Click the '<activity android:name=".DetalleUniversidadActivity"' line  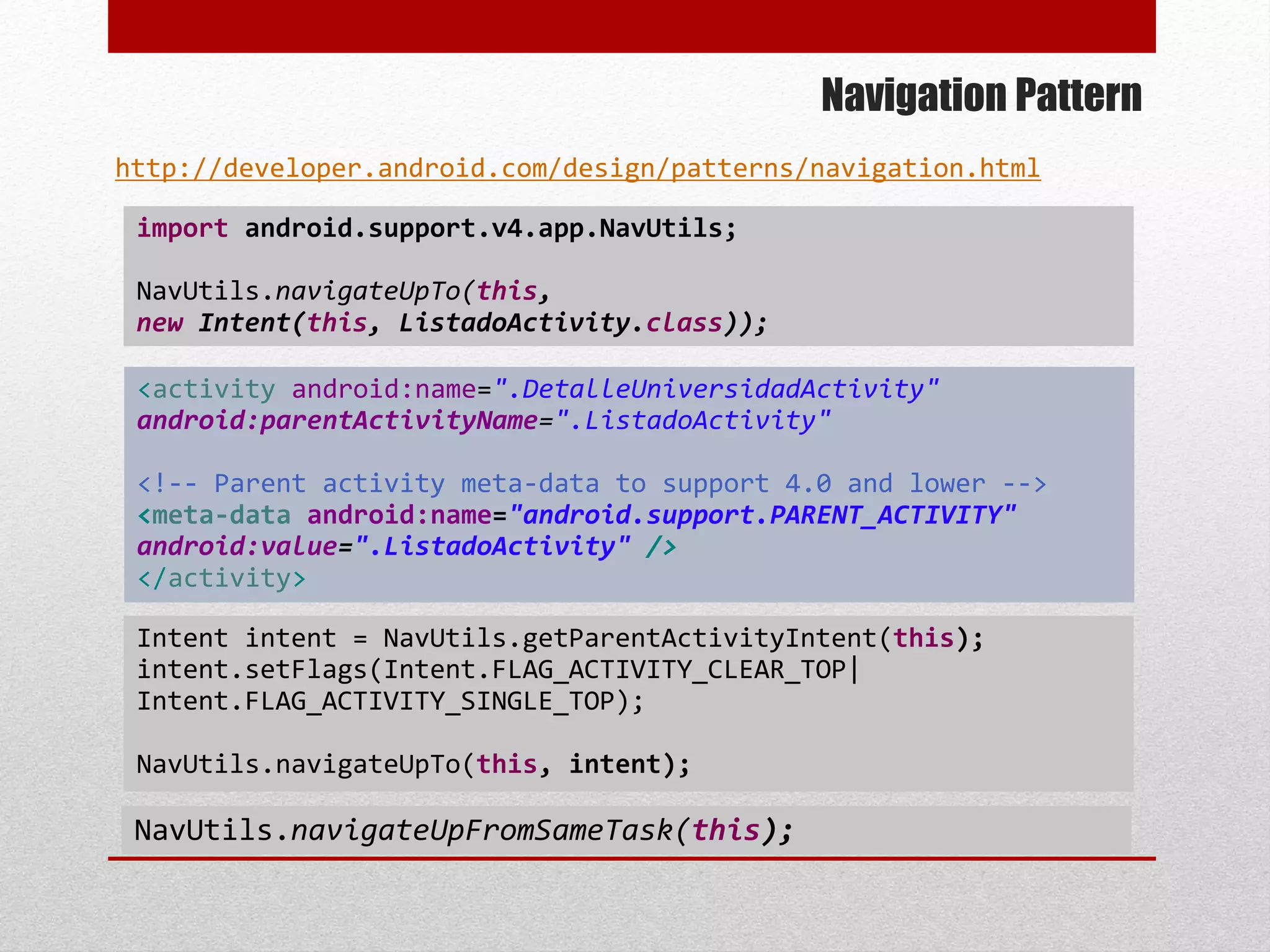pyautogui.click(x=538, y=389)
